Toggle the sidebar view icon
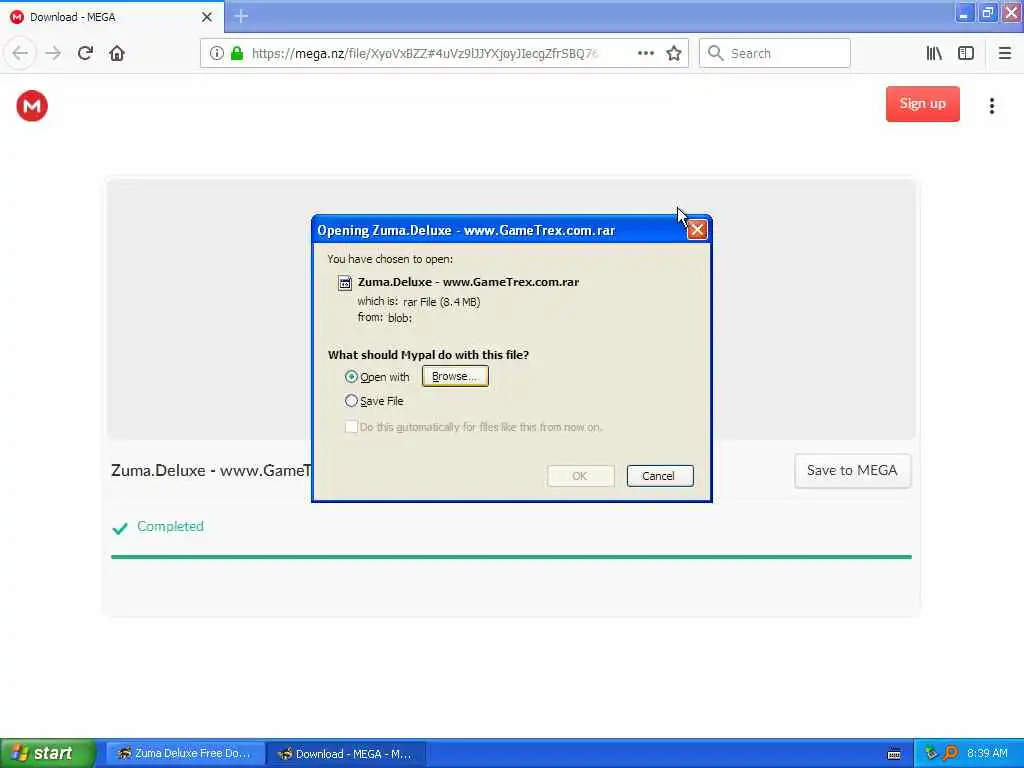The width and height of the screenshot is (1024, 768). 966,54
